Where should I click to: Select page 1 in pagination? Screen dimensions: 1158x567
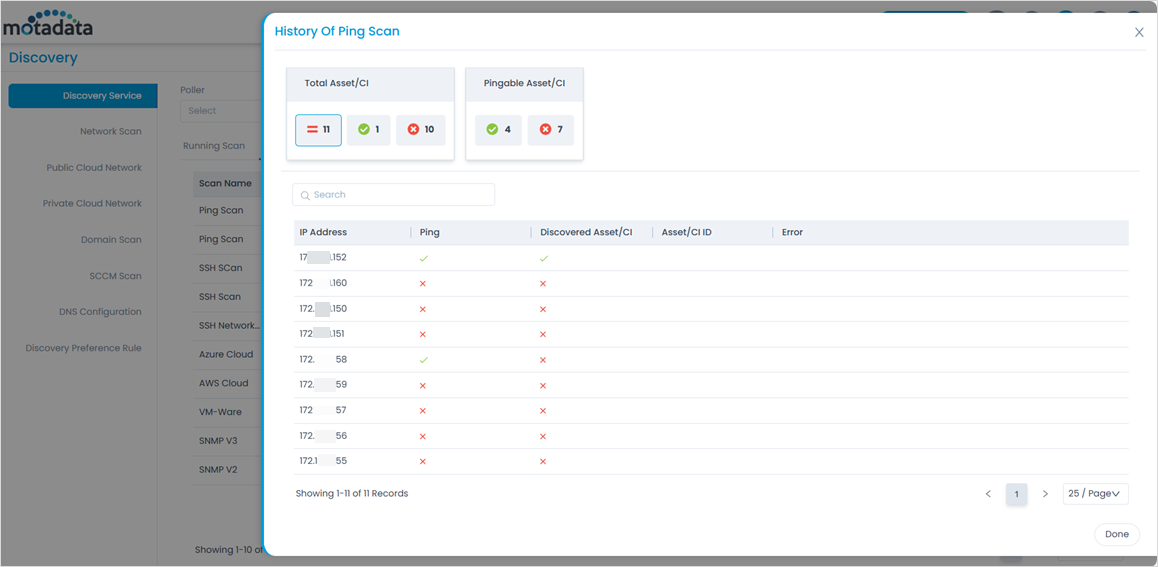[1016, 494]
